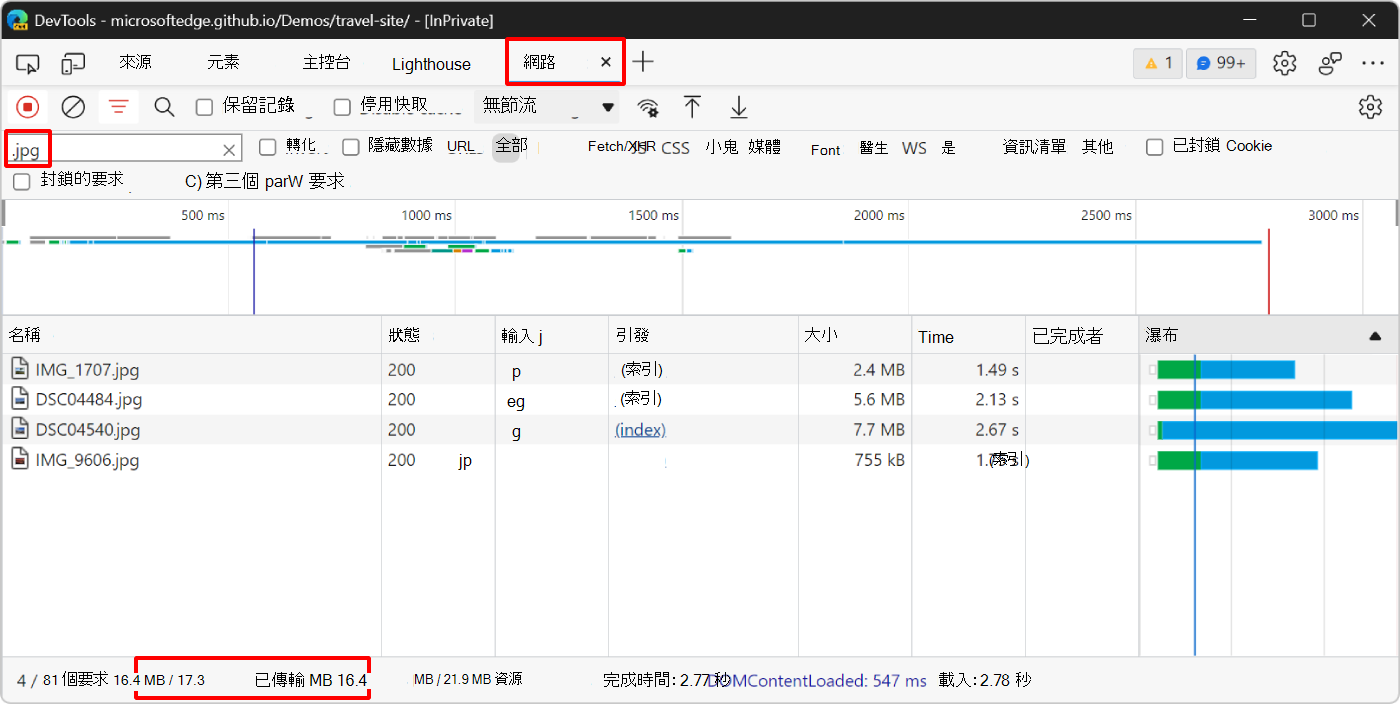Check the 已封鎖 Cookie checkbox
This screenshot has height=704, width=1400.
pyautogui.click(x=1154, y=147)
